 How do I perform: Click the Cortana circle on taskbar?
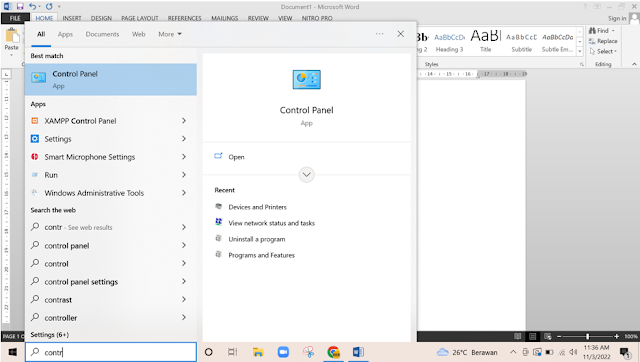pyautogui.click(x=209, y=352)
